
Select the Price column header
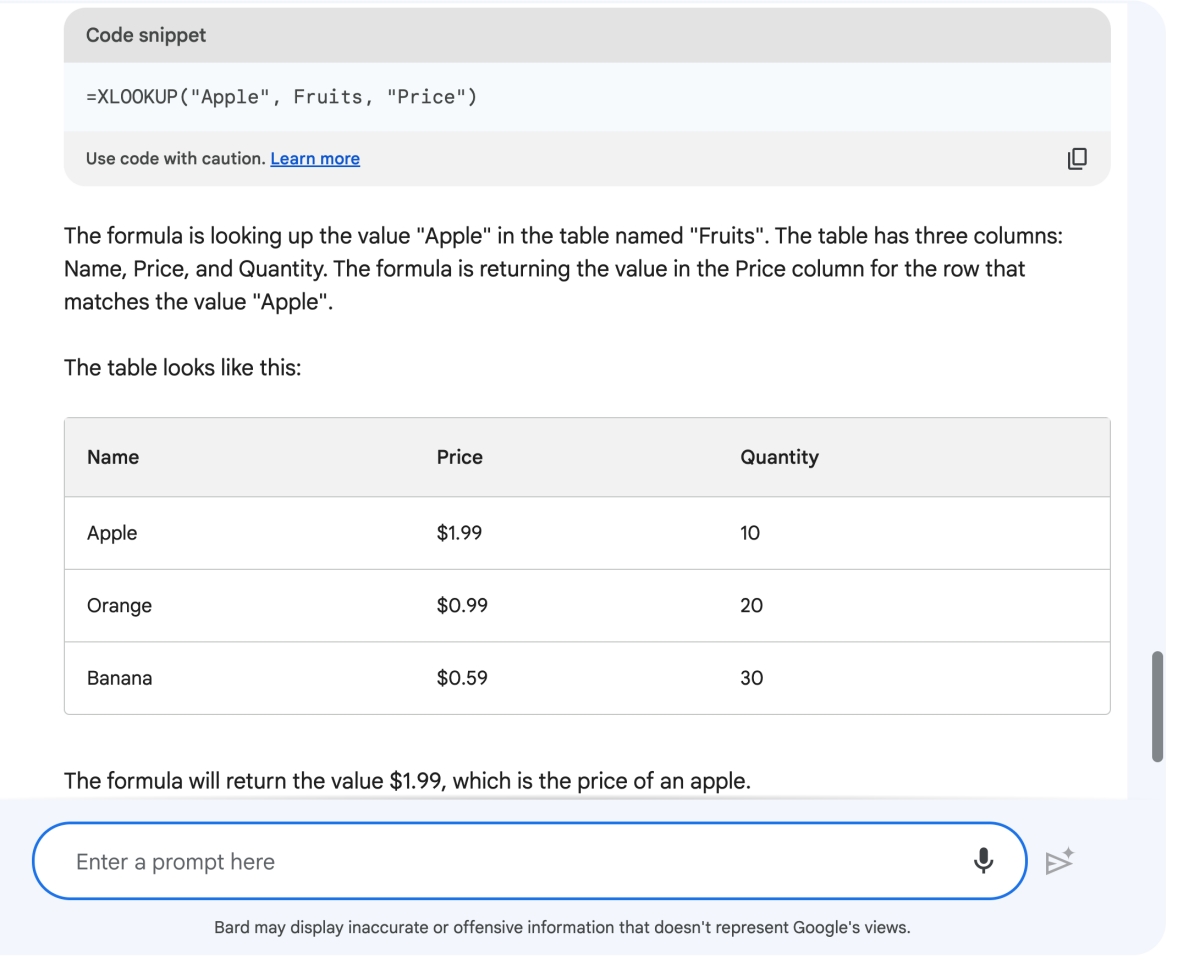pos(459,457)
